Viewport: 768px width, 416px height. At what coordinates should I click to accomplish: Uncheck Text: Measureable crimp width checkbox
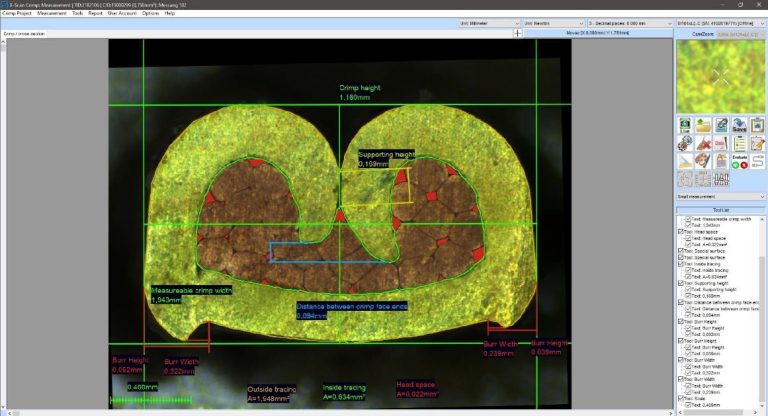click(x=688, y=219)
